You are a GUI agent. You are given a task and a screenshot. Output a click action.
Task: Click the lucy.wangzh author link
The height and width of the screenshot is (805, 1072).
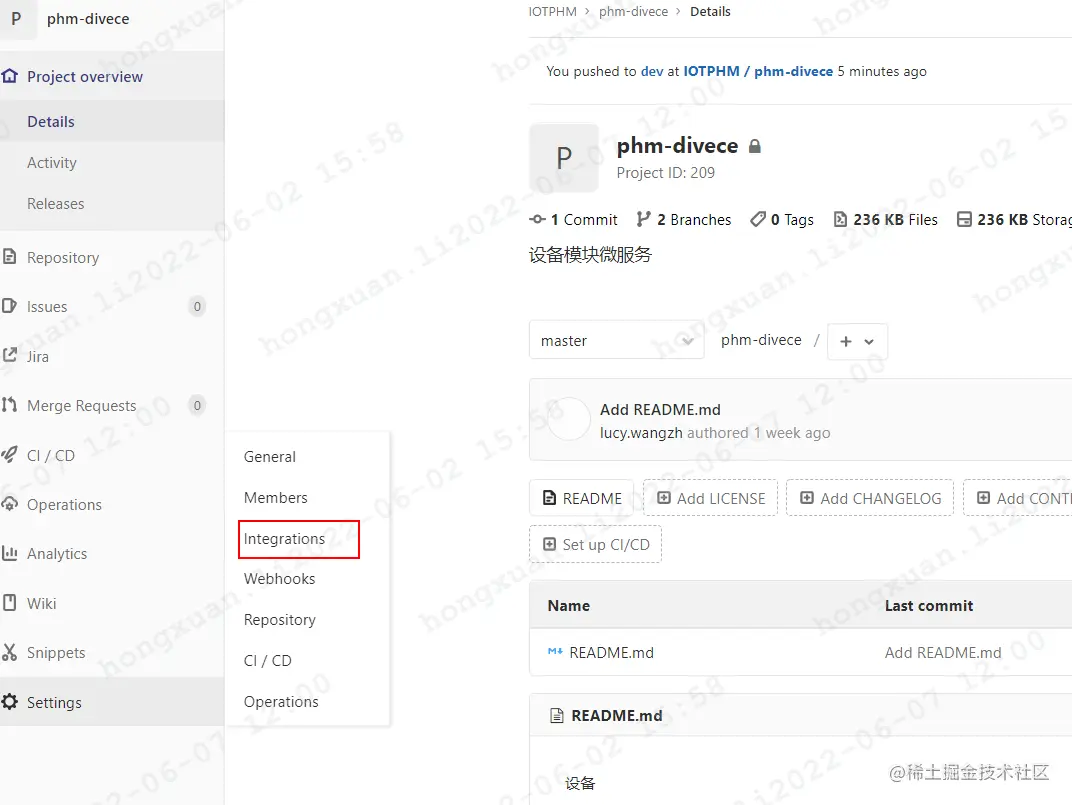click(x=641, y=433)
